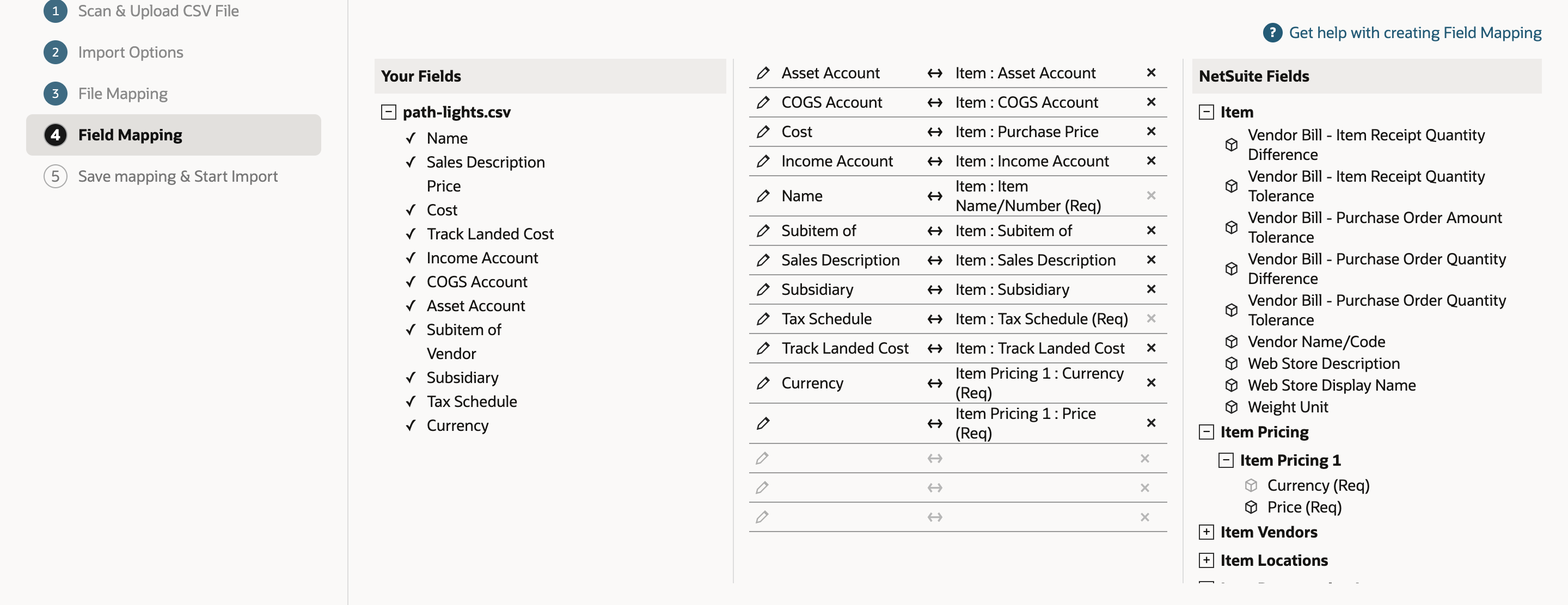
Task: Select Web Store Display Name NetSuite field
Action: pos(1331,385)
